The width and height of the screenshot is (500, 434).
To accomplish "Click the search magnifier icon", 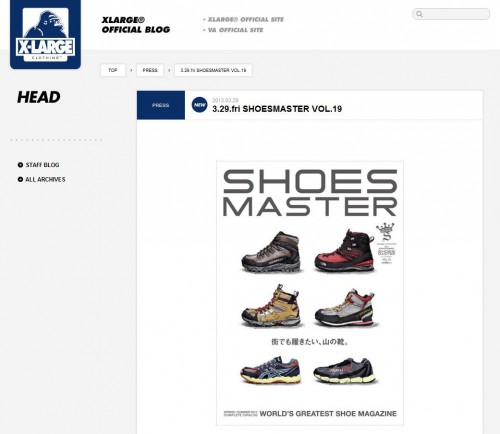I will pos(419,14).
